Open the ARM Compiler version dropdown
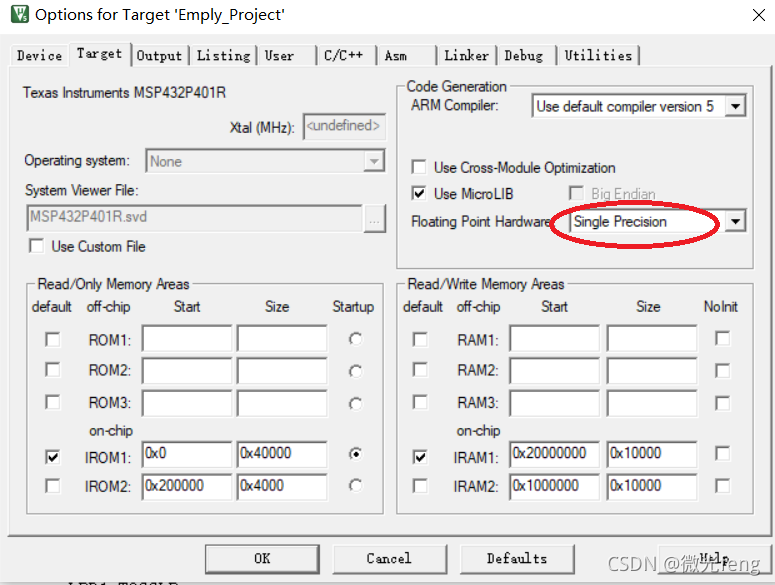Image resolution: width=775 pixels, height=585 pixels. tap(735, 106)
